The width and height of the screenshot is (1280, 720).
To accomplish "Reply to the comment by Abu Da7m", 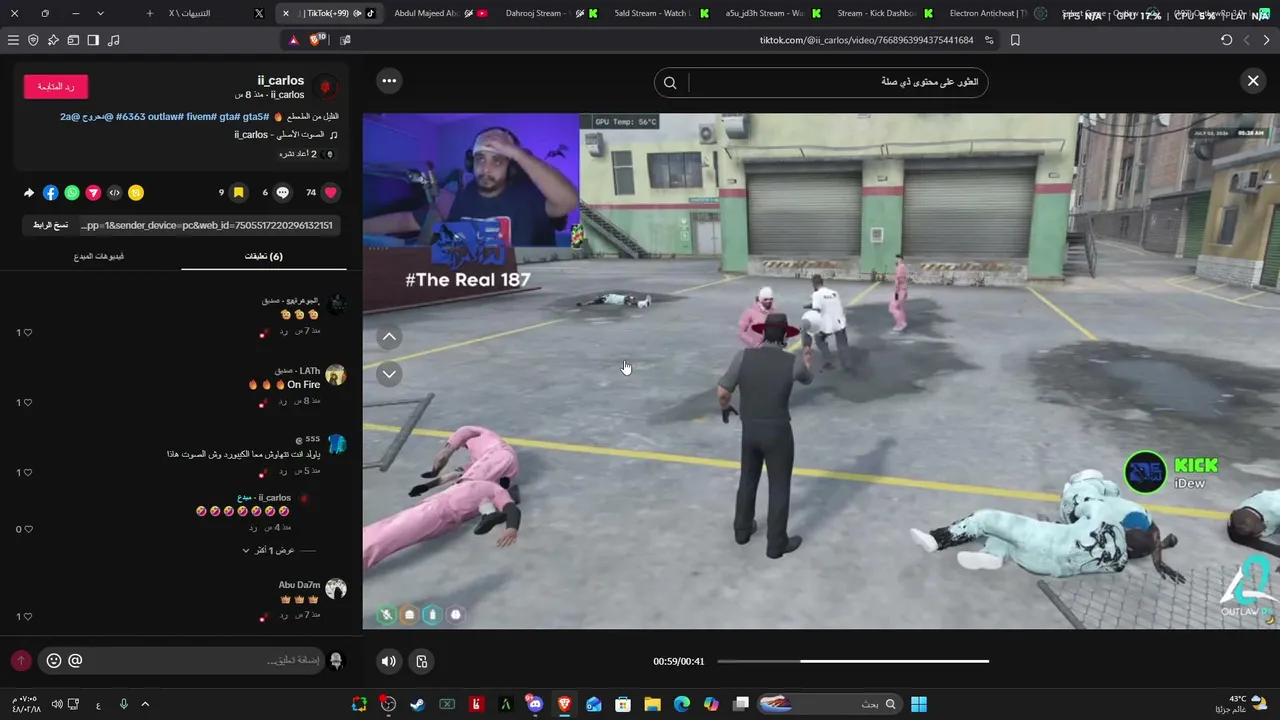I will (x=284, y=616).
